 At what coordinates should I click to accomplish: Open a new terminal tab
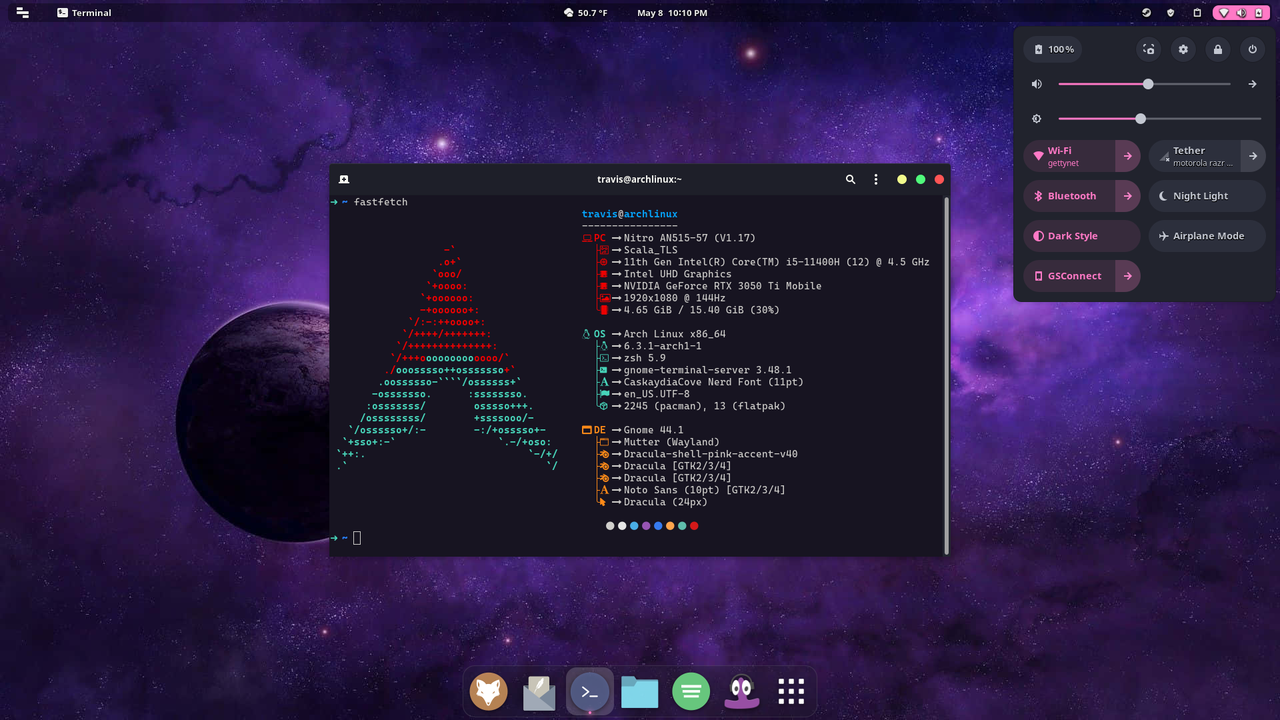[x=344, y=179]
